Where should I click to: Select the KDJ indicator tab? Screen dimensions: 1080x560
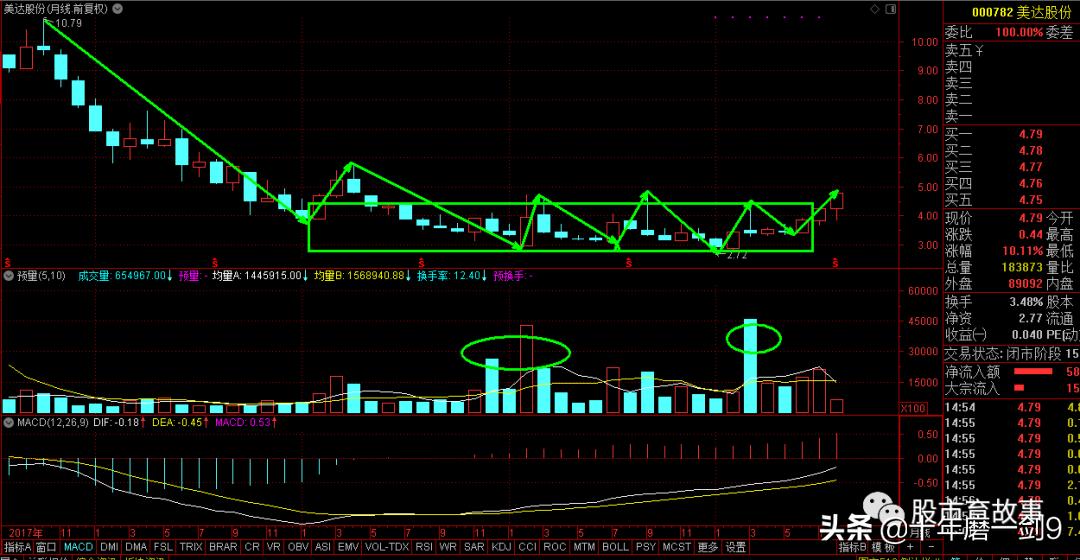pyautogui.click(x=501, y=547)
